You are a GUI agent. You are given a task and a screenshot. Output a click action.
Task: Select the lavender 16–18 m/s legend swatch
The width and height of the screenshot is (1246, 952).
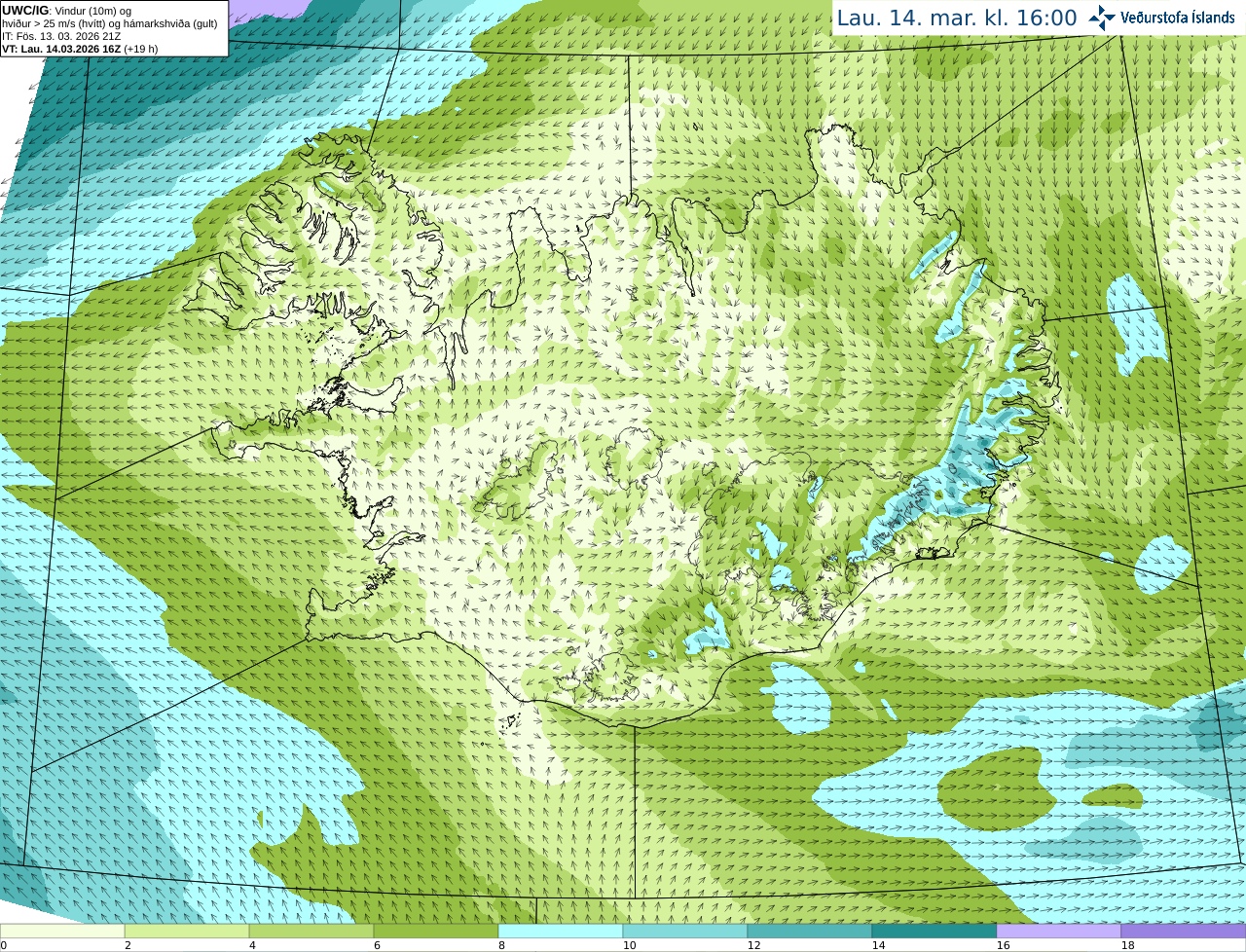click(x=1059, y=931)
